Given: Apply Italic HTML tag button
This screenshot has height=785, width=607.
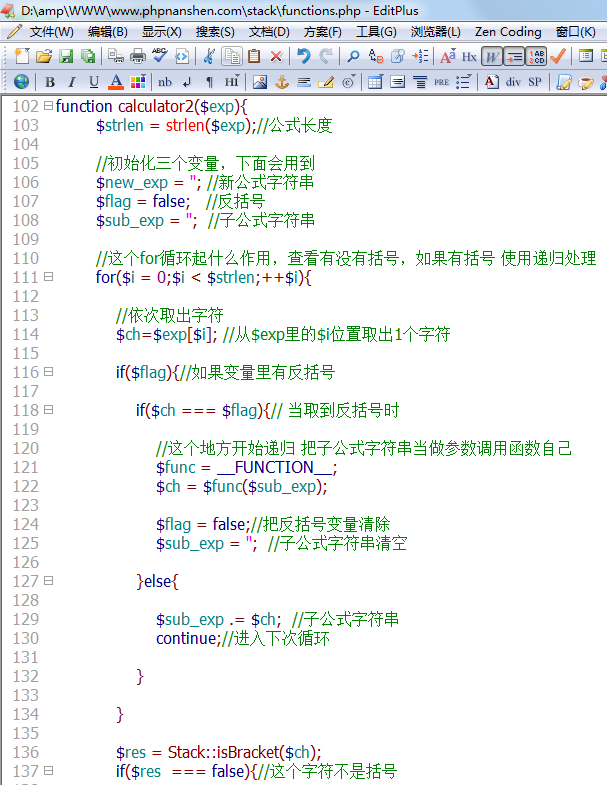Looking at the screenshot, I should pyautogui.click(x=72, y=82).
